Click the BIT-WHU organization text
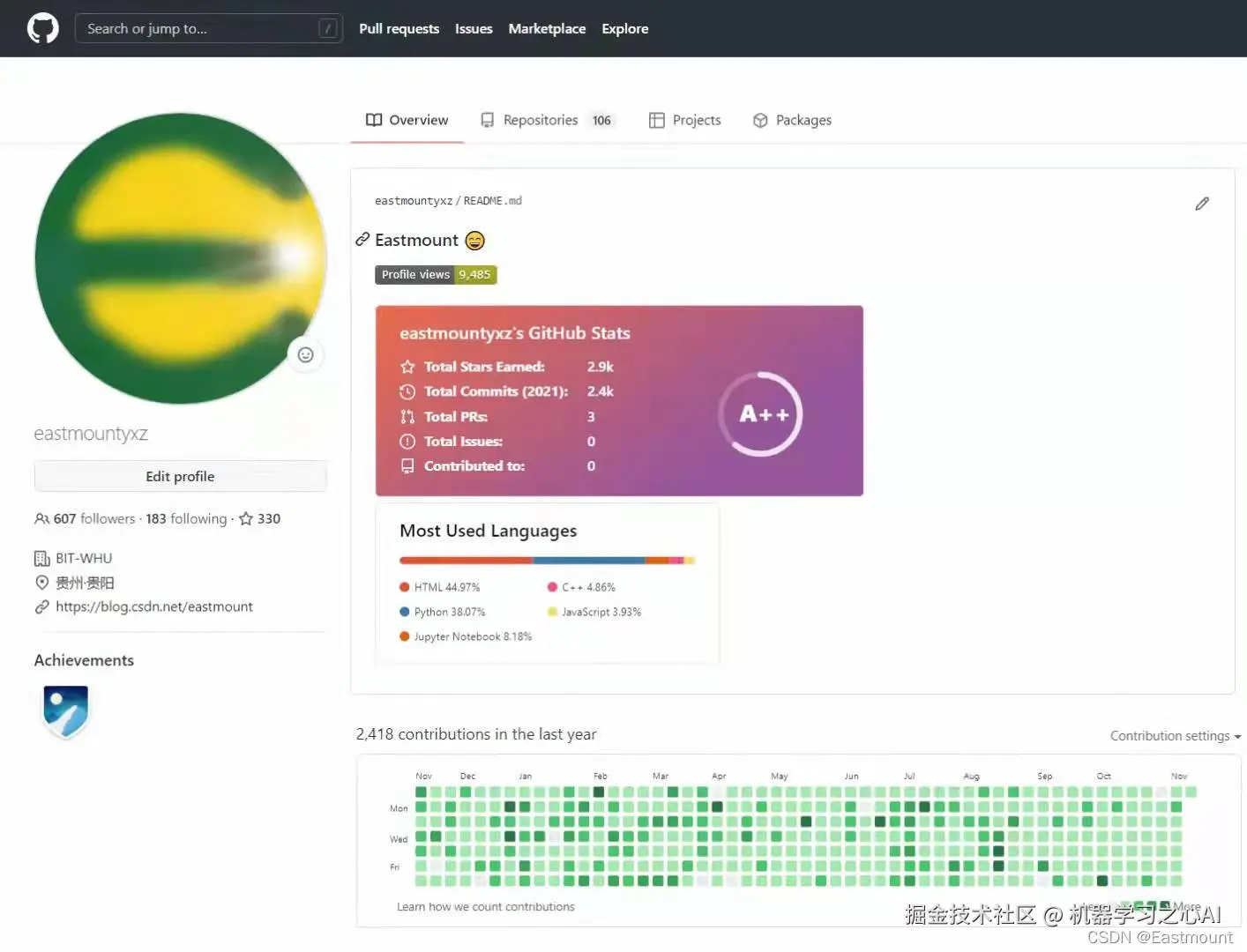1247x952 pixels. [84, 558]
